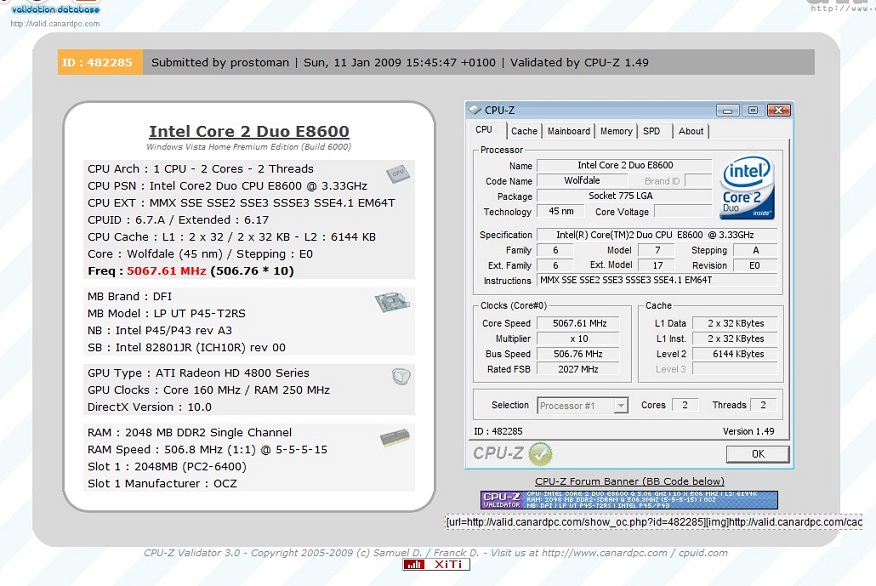The image size is (876, 586).
Task: Click the motherboard icon beside MB Brand
Action: pyautogui.click(x=392, y=302)
